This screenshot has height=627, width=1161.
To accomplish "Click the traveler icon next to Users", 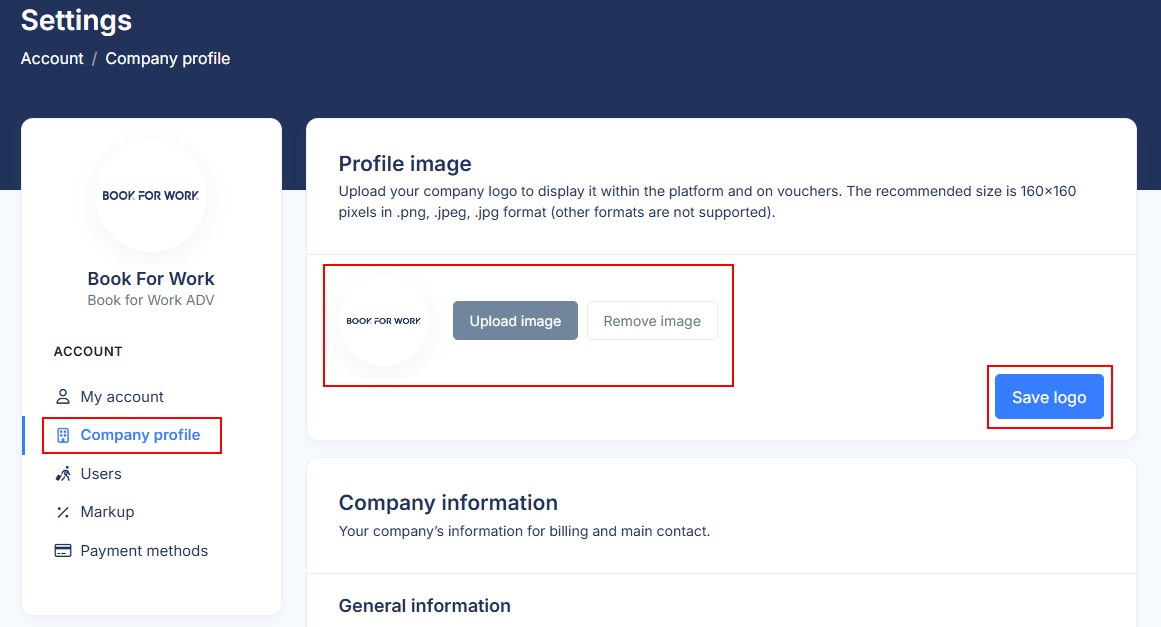I will coord(63,474).
